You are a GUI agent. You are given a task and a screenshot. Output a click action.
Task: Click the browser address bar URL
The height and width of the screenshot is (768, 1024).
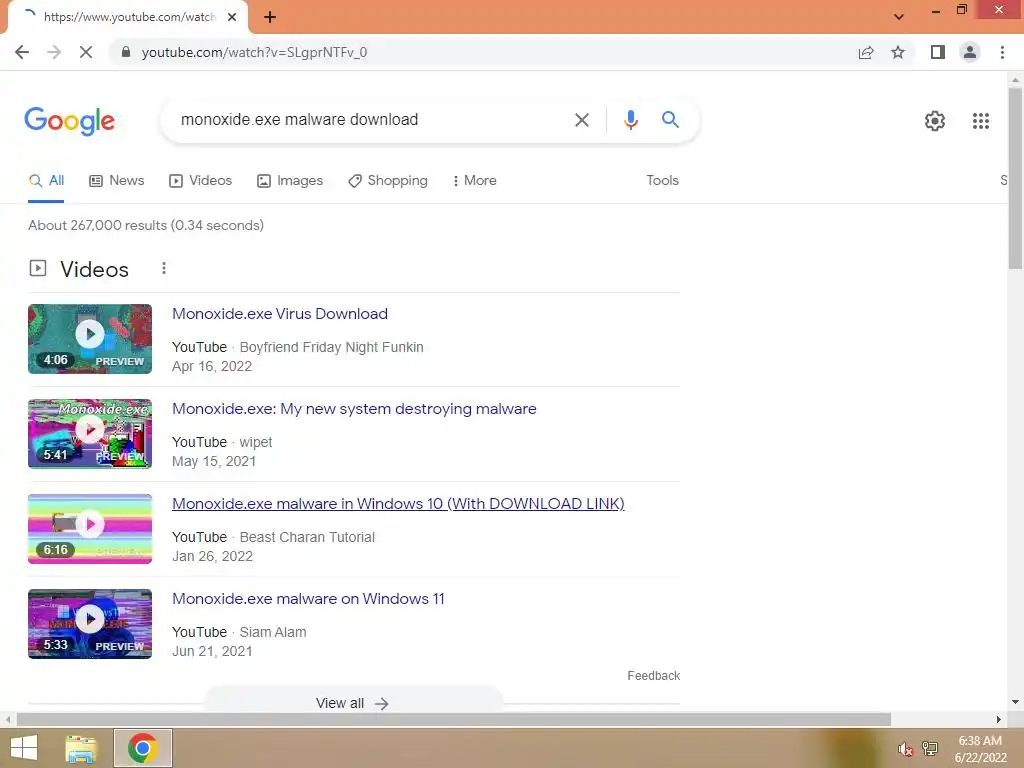(x=254, y=52)
